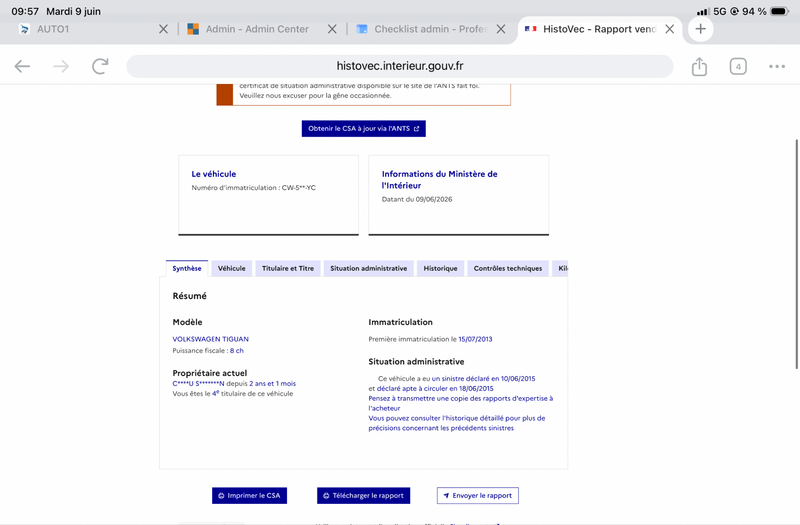Click 'déclaré apte à circuler en 18/06/2015'
This screenshot has height=525, width=800.
pyautogui.click(x=435, y=388)
